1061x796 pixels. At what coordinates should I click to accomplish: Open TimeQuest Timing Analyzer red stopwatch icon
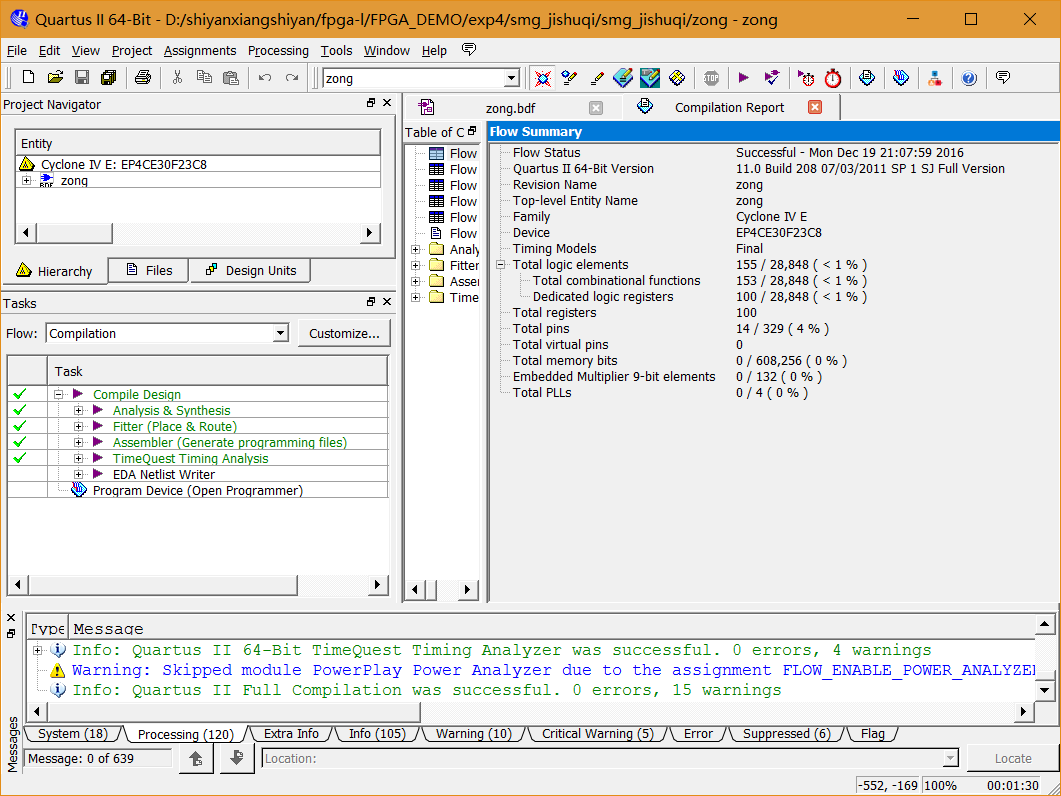pos(832,78)
